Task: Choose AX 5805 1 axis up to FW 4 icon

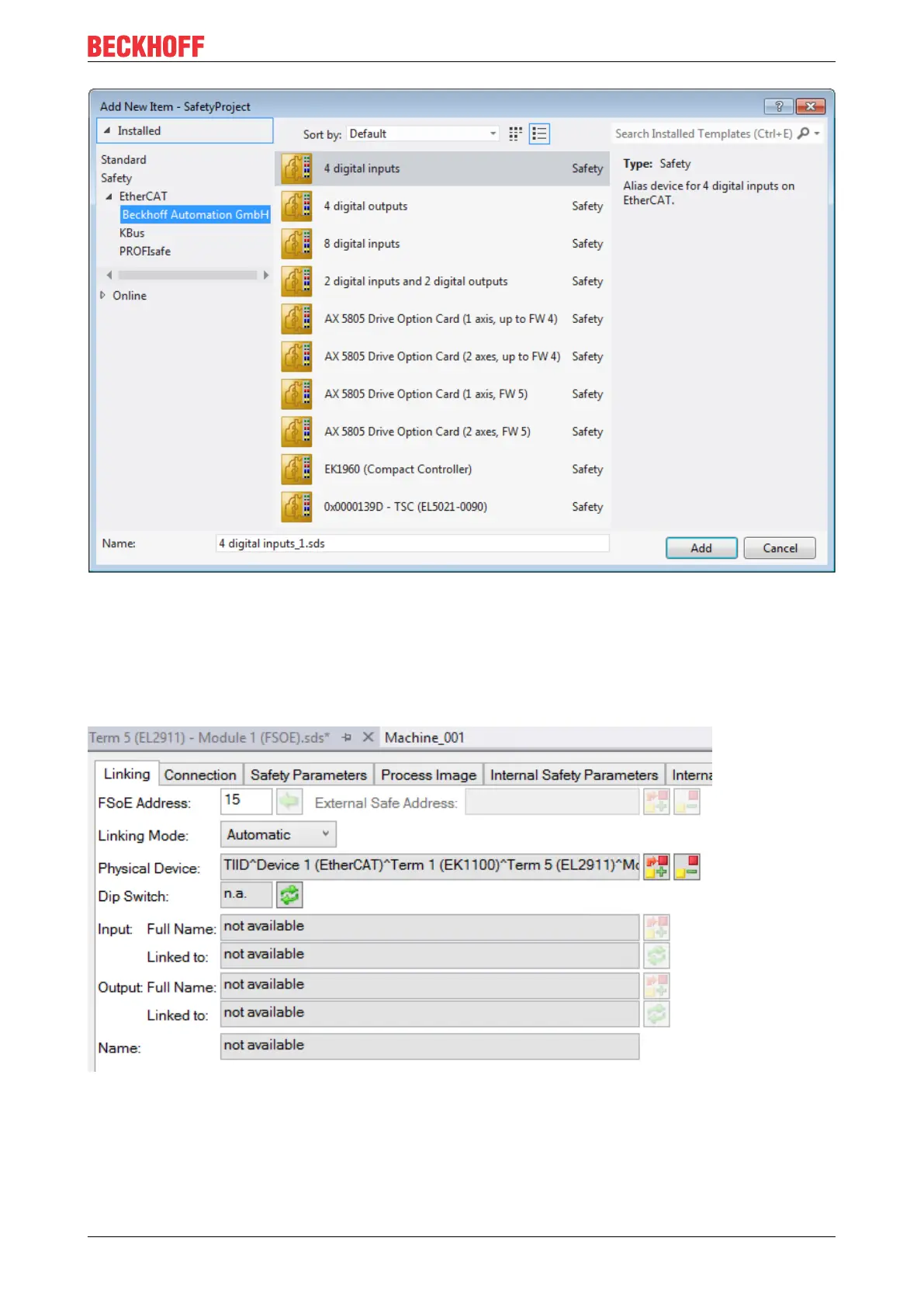Action: (x=296, y=319)
